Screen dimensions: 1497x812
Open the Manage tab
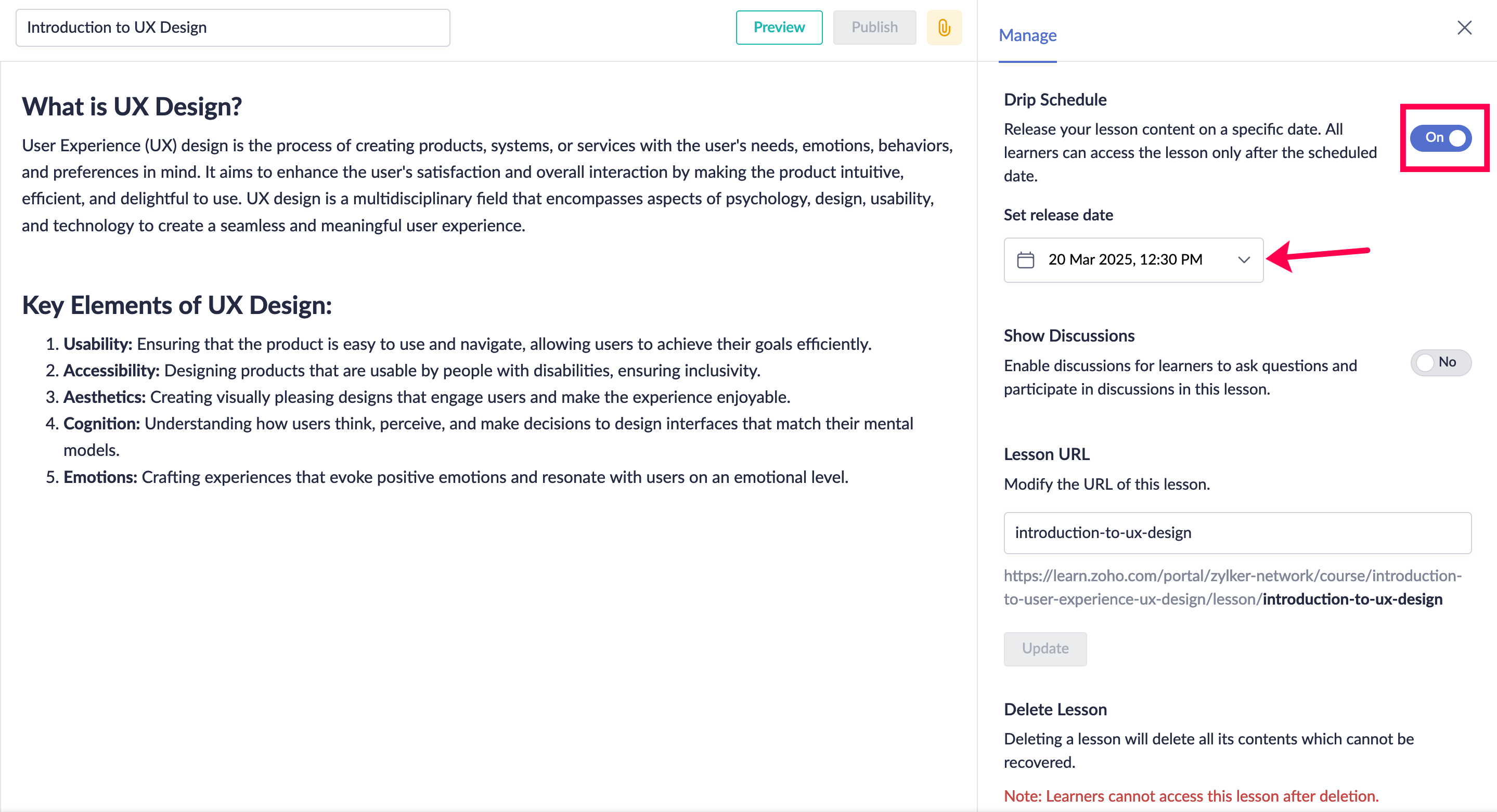pyautogui.click(x=1027, y=35)
